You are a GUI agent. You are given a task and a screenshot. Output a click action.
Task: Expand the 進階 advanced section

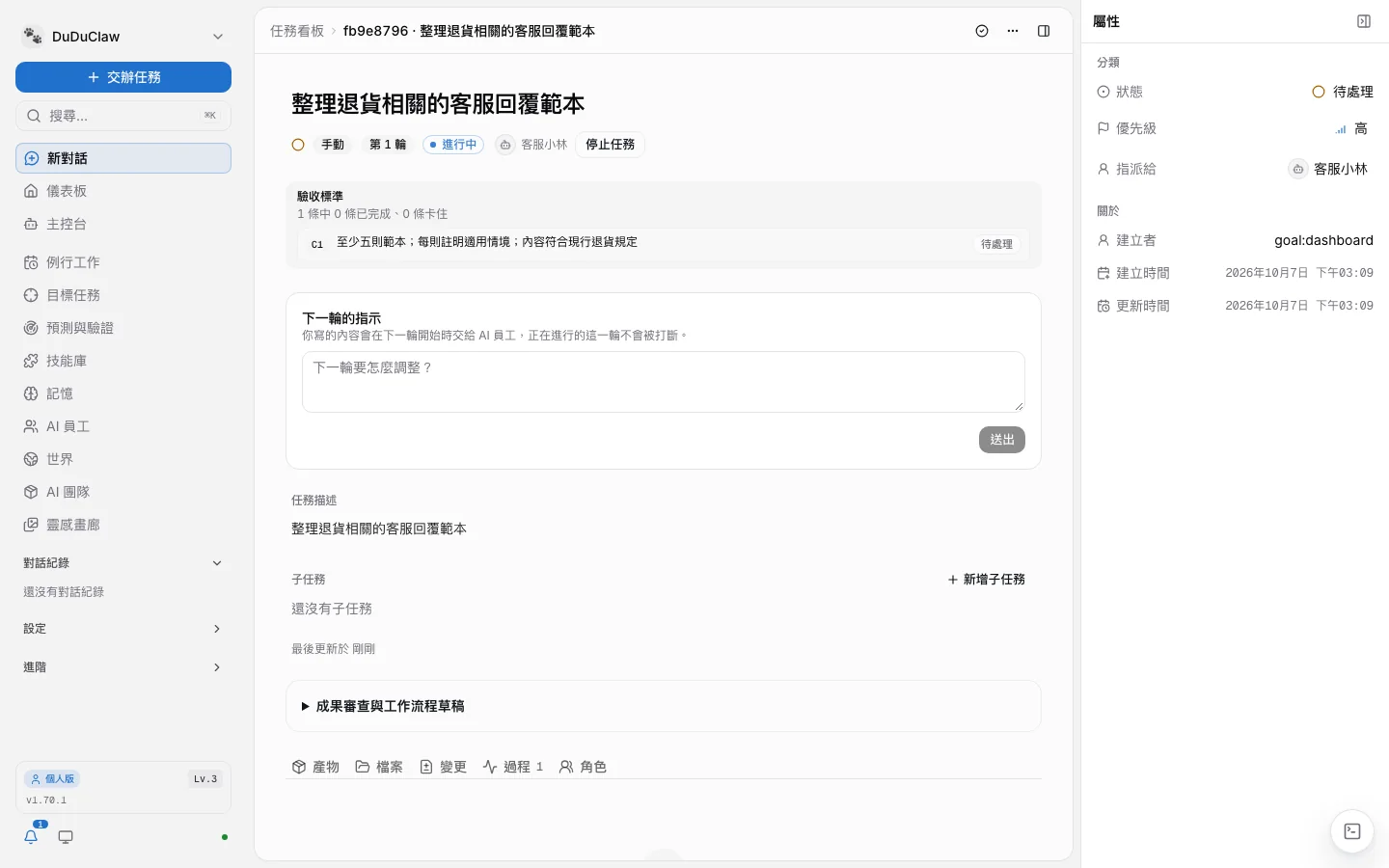pyautogui.click(x=123, y=667)
